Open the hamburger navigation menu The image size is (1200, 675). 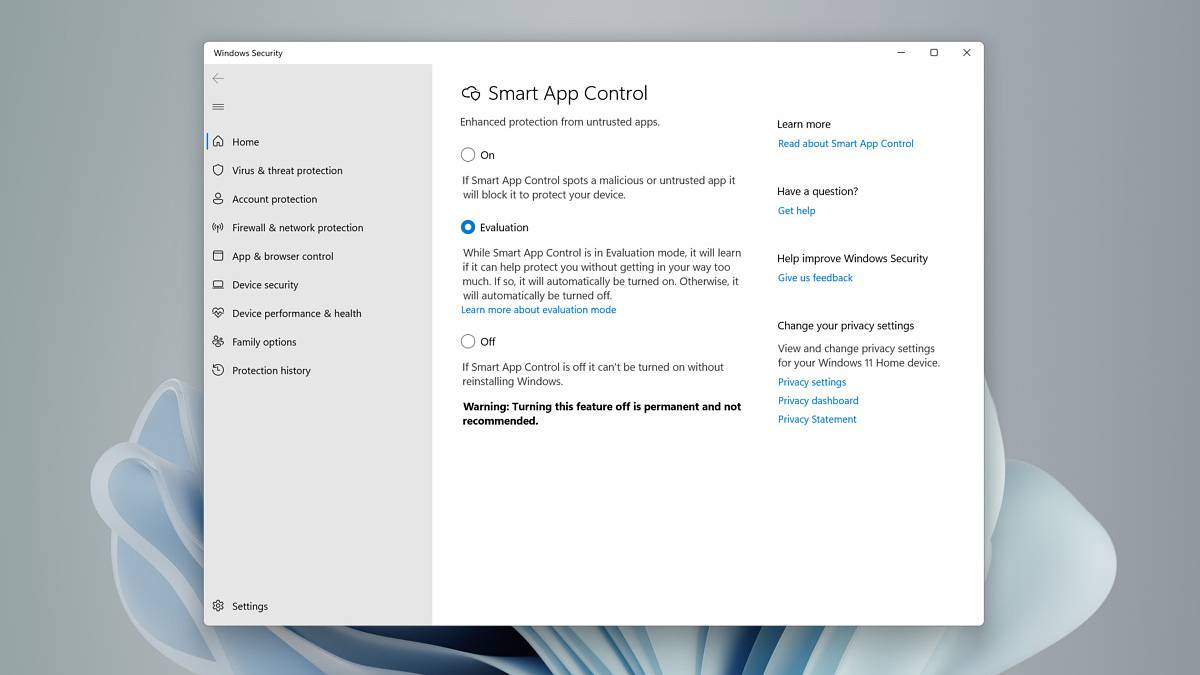click(x=218, y=107)
